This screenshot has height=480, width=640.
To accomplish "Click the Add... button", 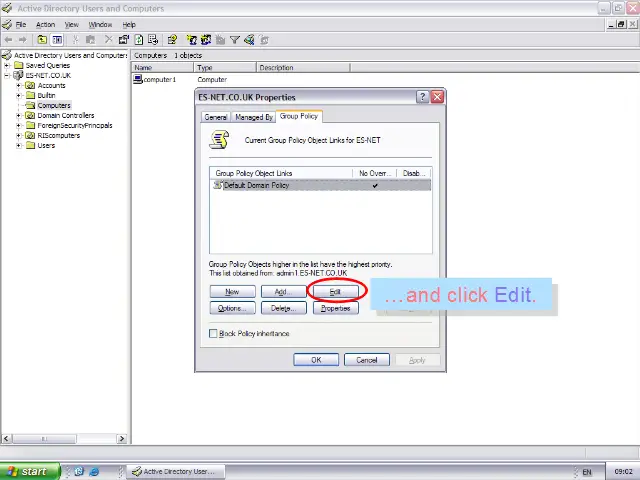I will [x=284, y=291].
